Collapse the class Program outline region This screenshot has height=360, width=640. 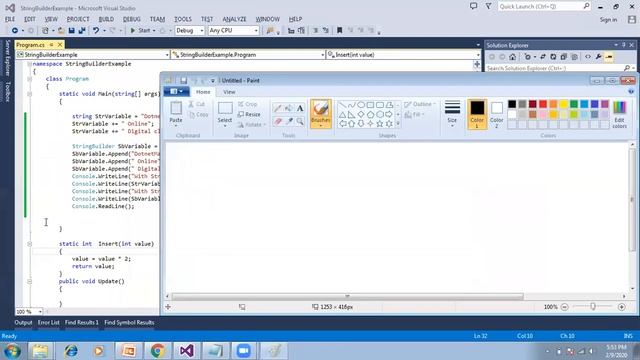[x=29, y=79]
